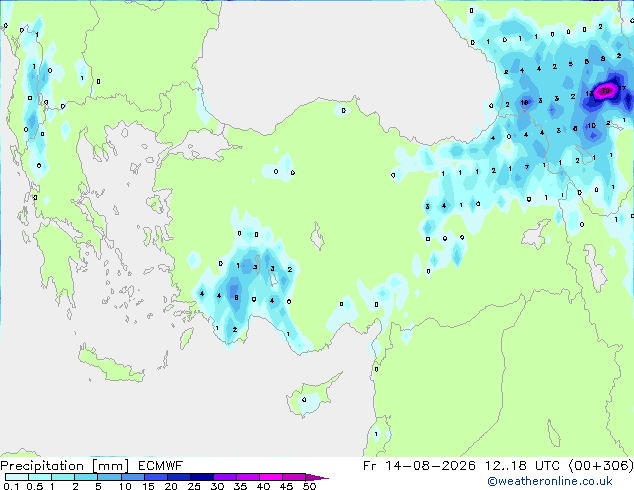
Task: Click the '35' legend tick label
Action: point(240,486)
